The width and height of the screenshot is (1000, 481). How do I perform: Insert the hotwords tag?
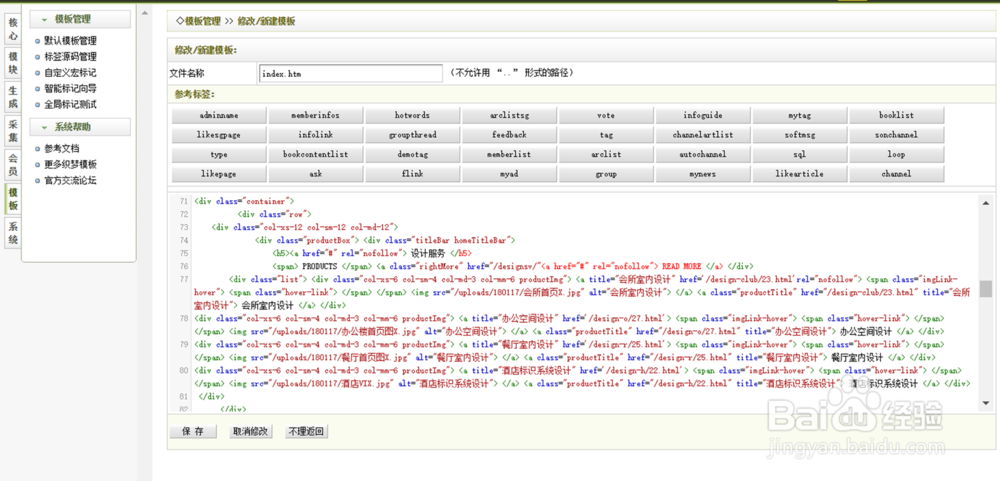tap(413, 115)
